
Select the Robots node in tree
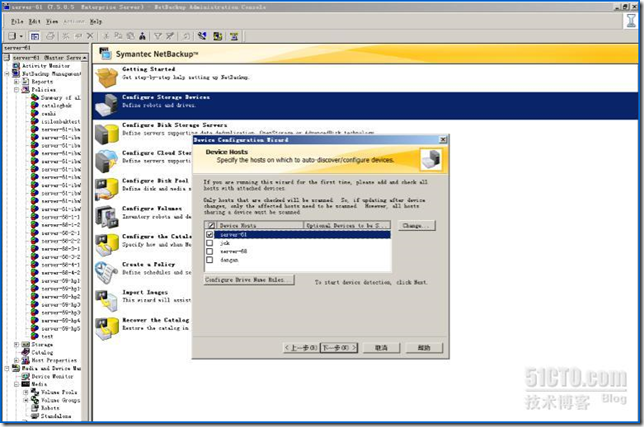(50, 408)
